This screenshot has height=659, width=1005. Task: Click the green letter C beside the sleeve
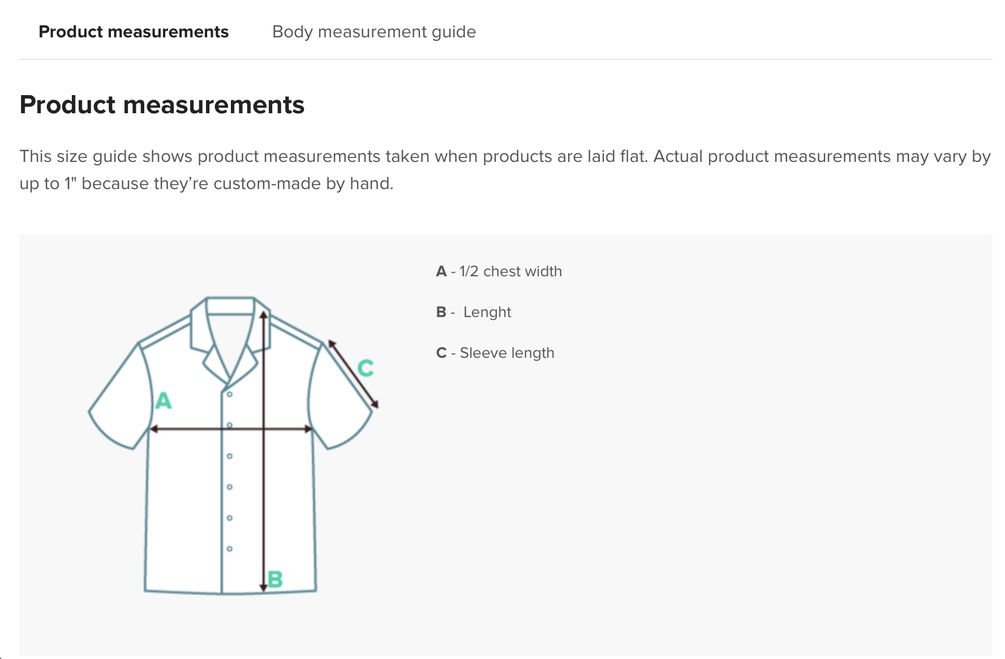click(x=365, y=368)
